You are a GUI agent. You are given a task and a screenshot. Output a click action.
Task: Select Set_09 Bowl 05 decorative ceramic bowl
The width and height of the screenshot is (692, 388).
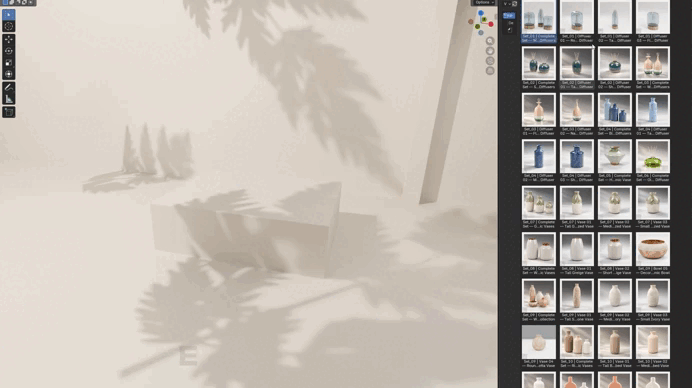653,253
